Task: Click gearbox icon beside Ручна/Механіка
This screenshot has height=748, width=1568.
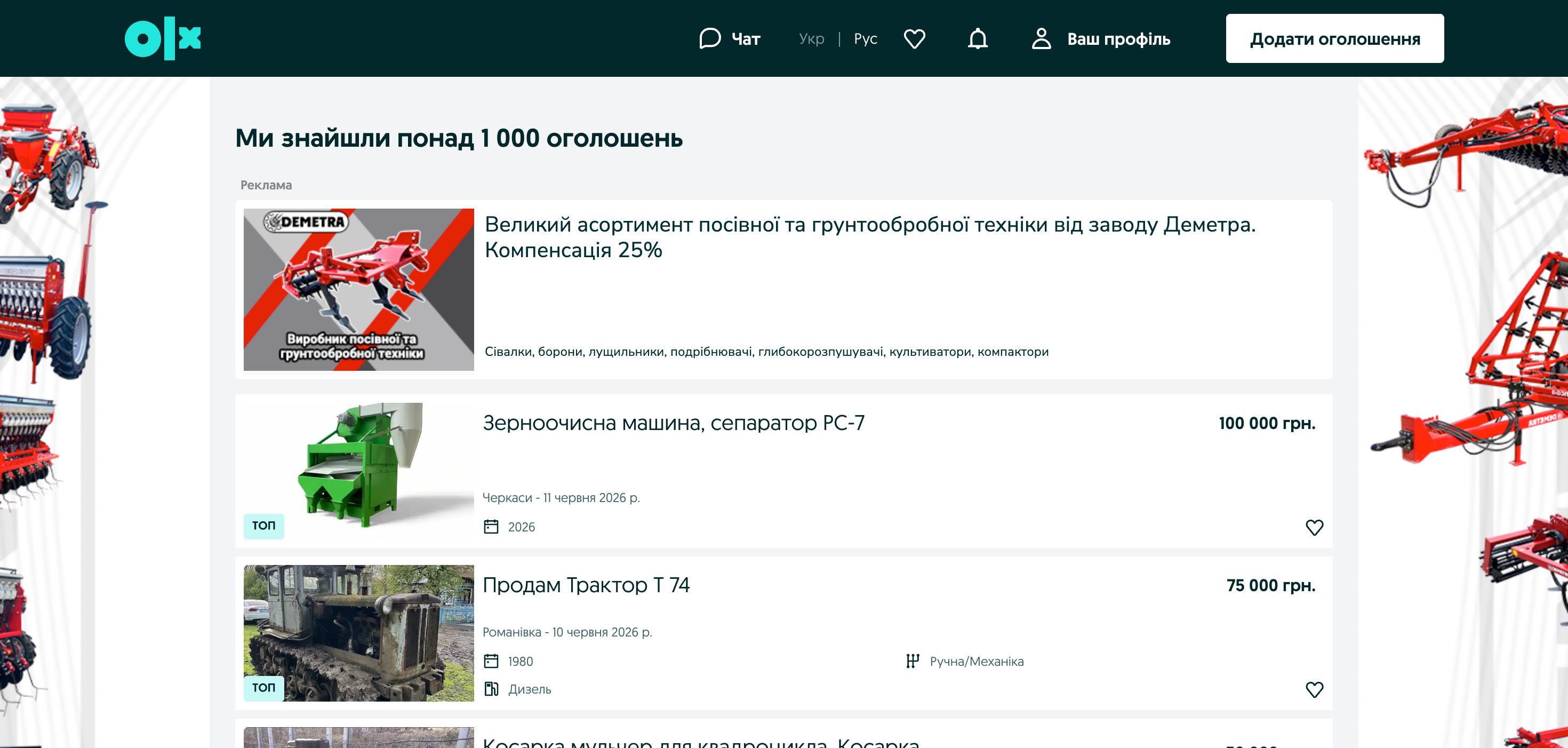Action: (x=912, y=661)
